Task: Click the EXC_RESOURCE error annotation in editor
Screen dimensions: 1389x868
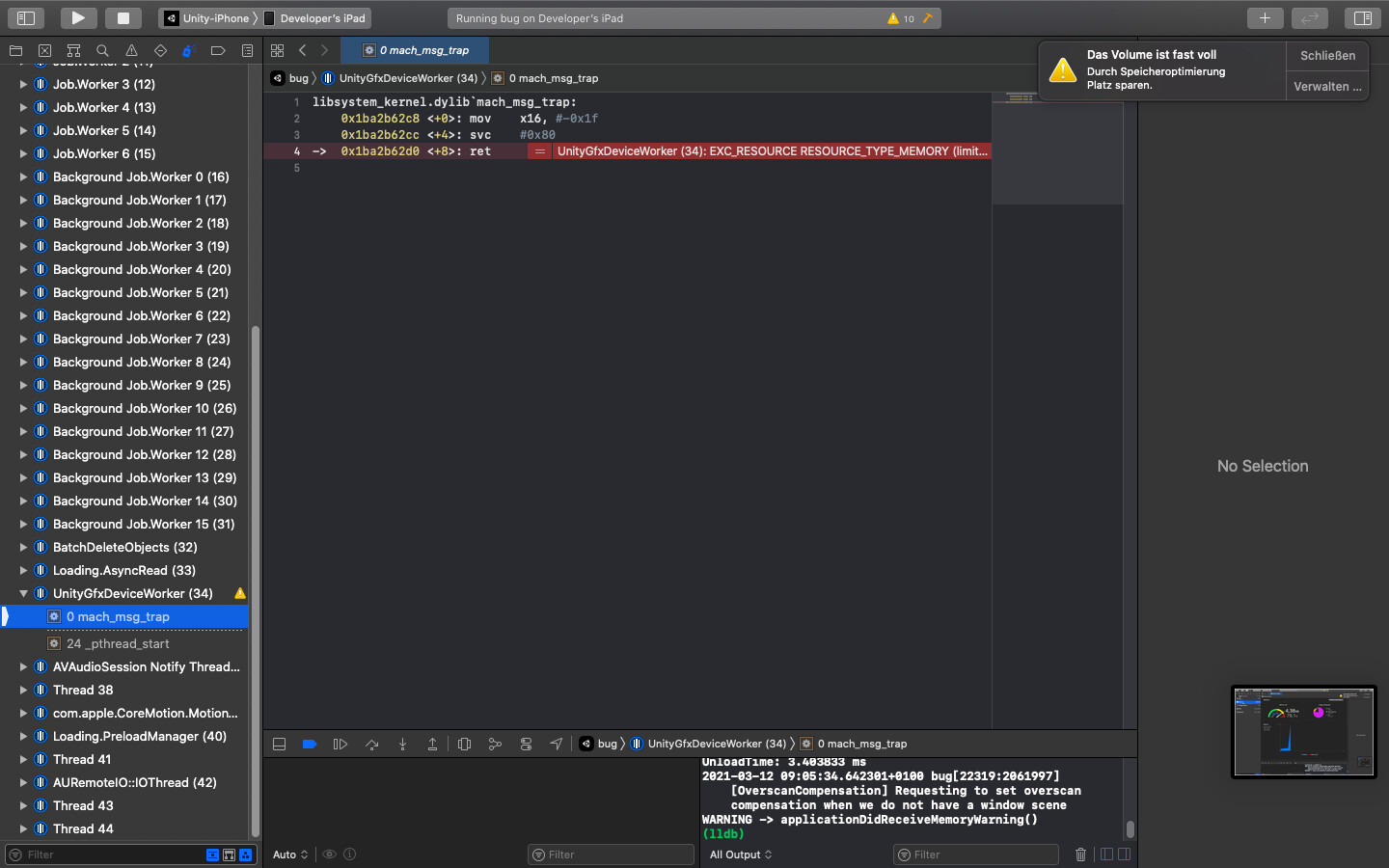Action: 759,151
